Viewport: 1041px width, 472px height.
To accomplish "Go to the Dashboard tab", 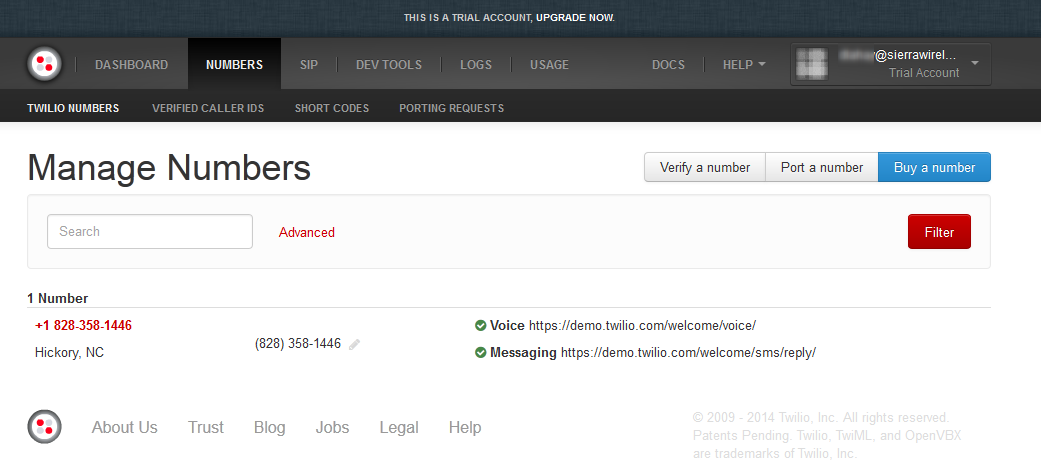I will click(x=131, y=65).
